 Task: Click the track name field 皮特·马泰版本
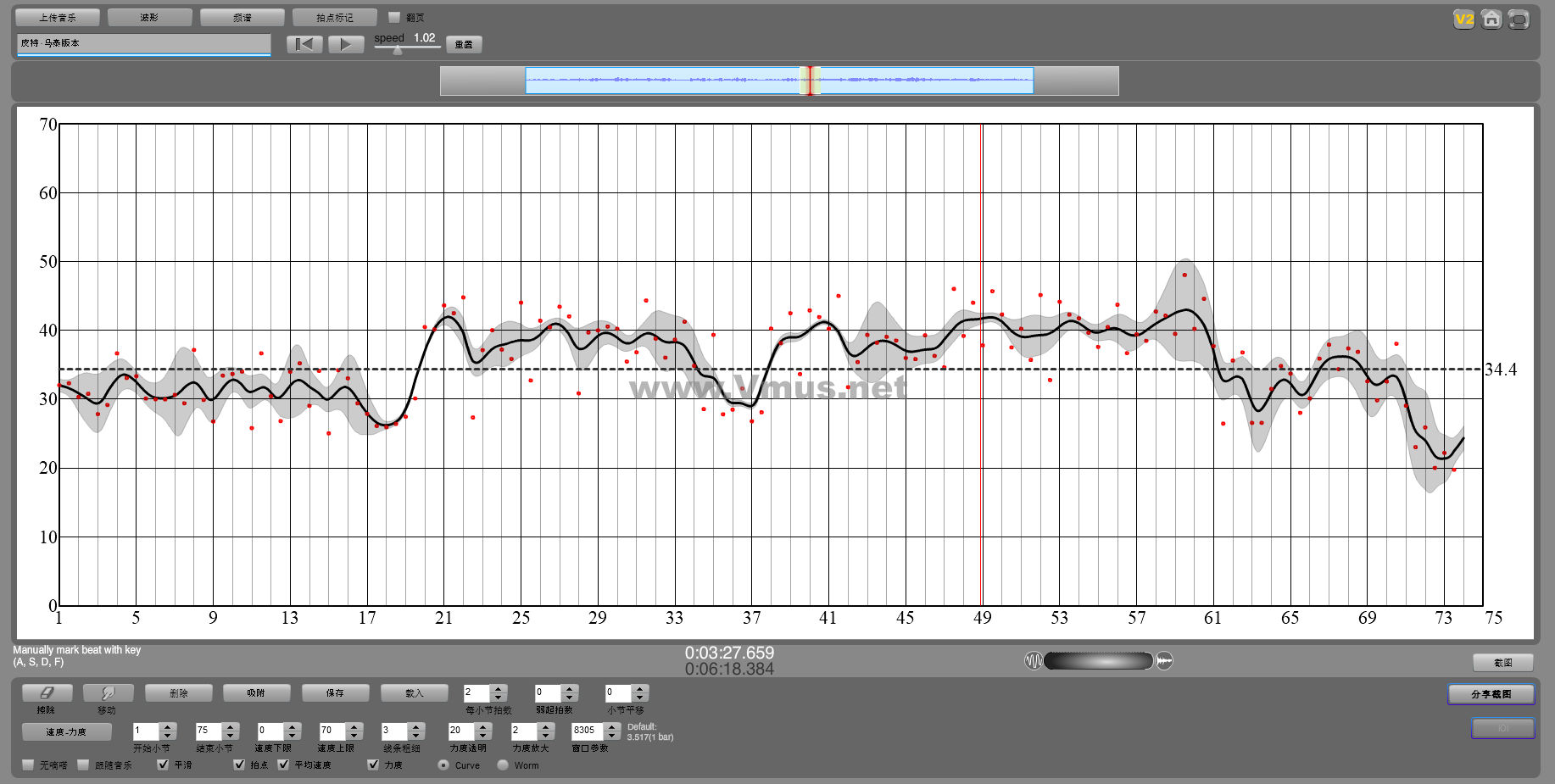pos(143,43)
